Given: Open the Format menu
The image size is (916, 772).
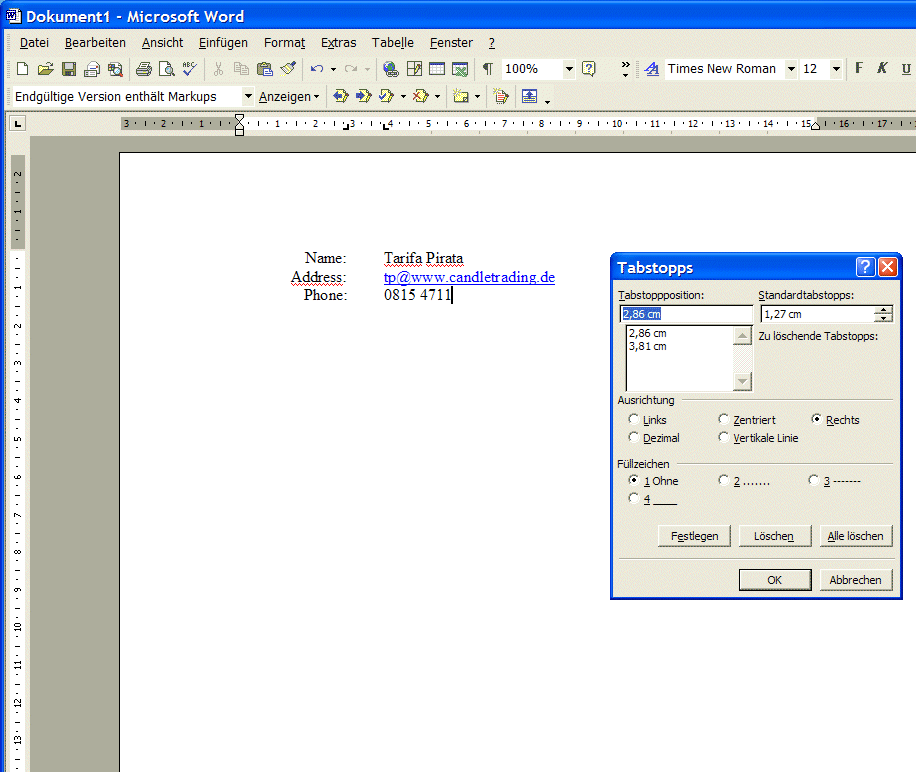Looking at the screenshot, I should 284,43.
